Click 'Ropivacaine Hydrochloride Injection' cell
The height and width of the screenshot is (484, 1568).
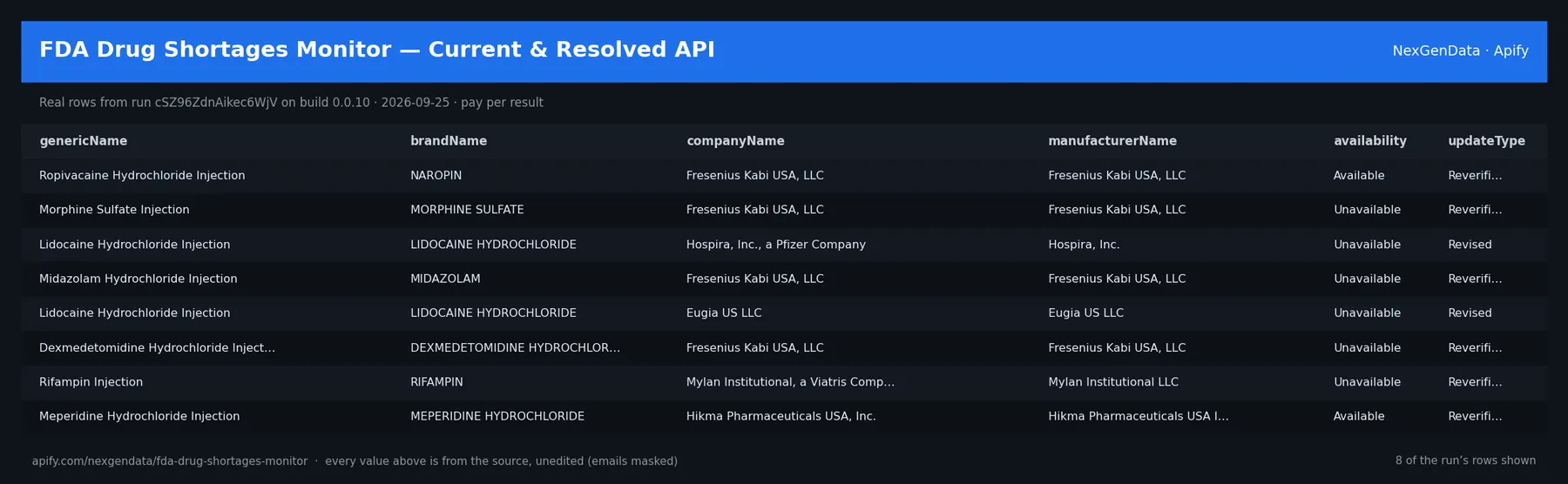click(142, 176)
